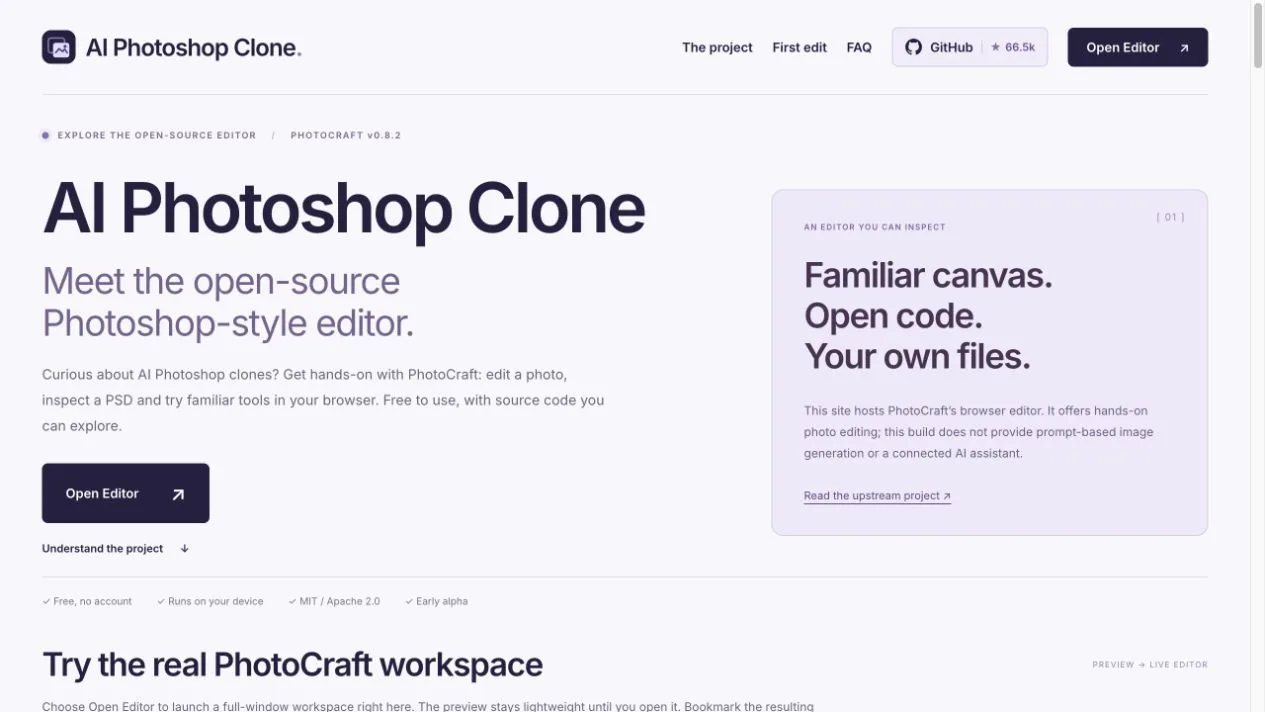Click Try the real PhotoCraft workspace heading

click(x=293, y=664)
